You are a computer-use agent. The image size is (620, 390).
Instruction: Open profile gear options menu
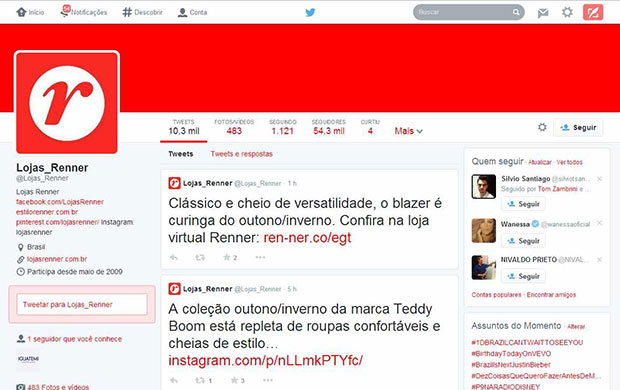(x=542, y=127)
